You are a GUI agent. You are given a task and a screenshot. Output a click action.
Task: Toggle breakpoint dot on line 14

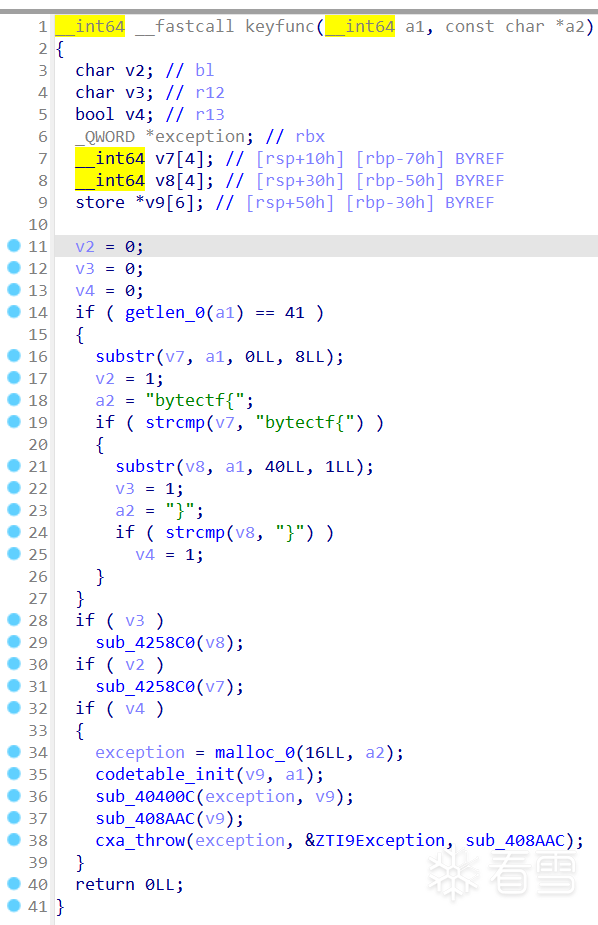(x=14, y=312)
